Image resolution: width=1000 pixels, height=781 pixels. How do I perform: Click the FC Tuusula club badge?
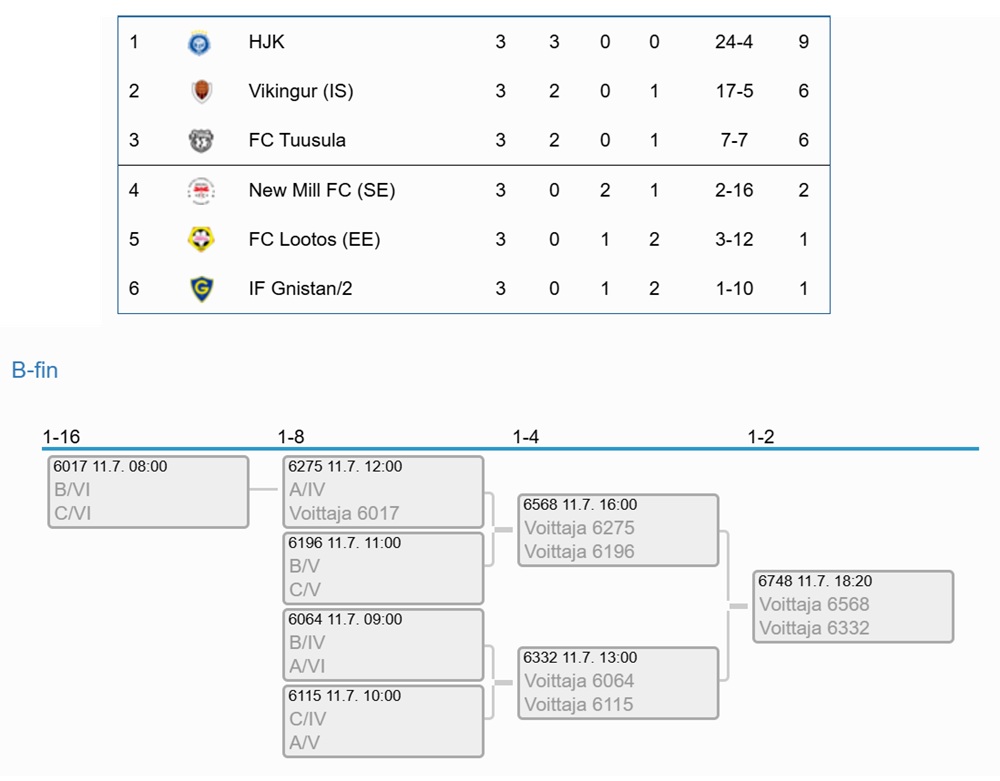pyautogui.click(x=201, y=140)
